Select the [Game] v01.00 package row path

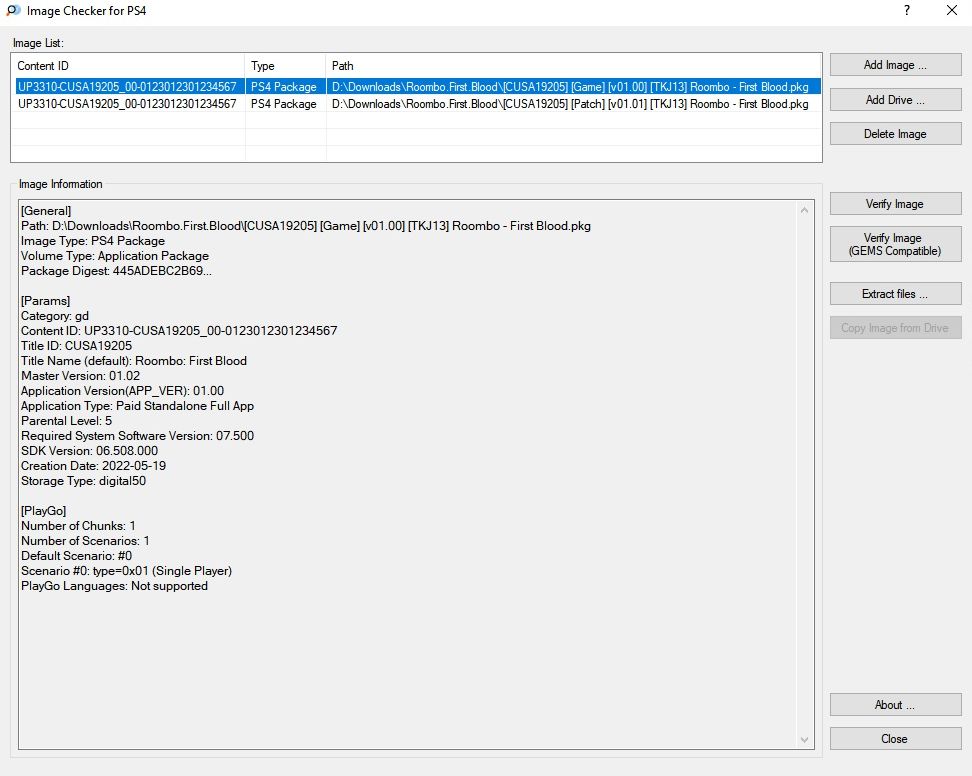(x=570, y=87)
